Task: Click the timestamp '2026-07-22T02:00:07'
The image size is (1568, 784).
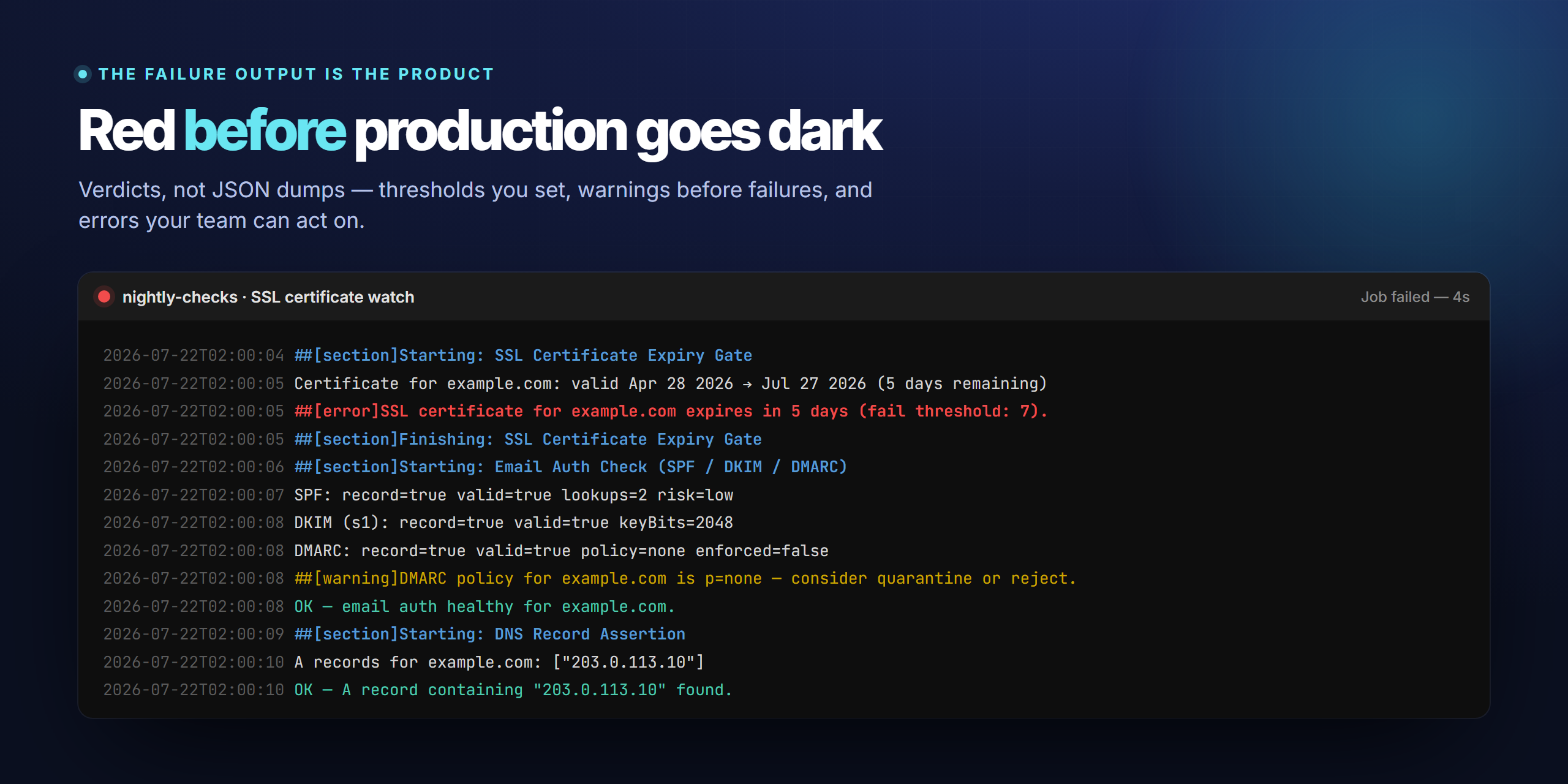Action: [194, 495]
